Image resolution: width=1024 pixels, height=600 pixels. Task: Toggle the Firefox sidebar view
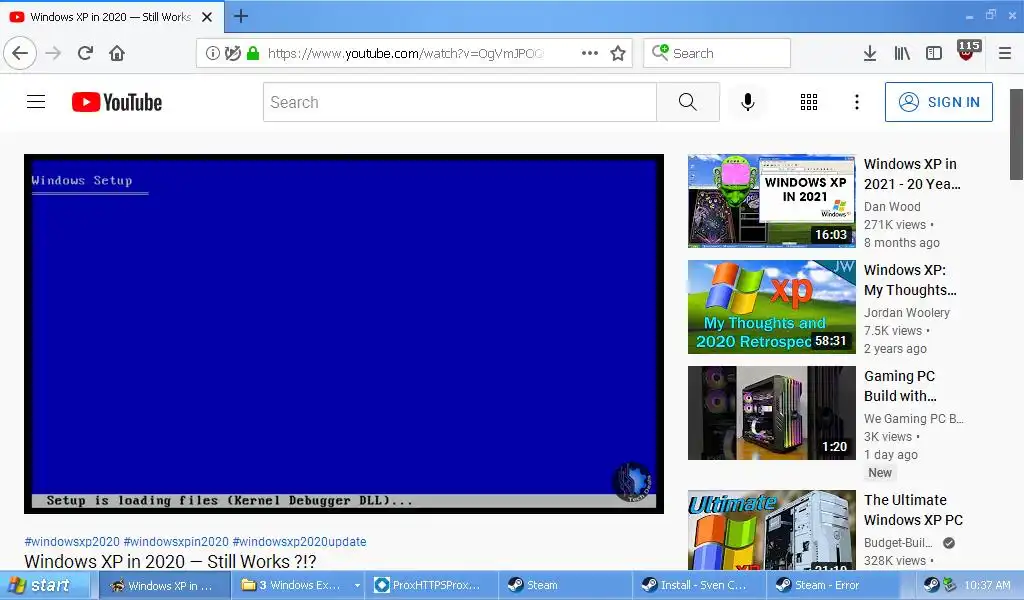click(934, 53)
